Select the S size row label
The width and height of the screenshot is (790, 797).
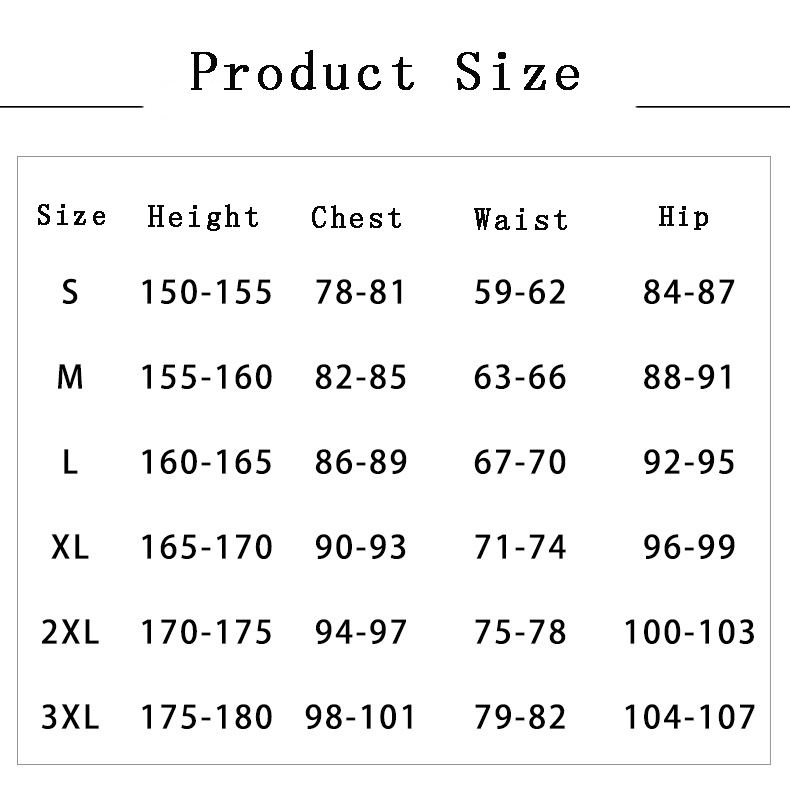pos(70,293)
